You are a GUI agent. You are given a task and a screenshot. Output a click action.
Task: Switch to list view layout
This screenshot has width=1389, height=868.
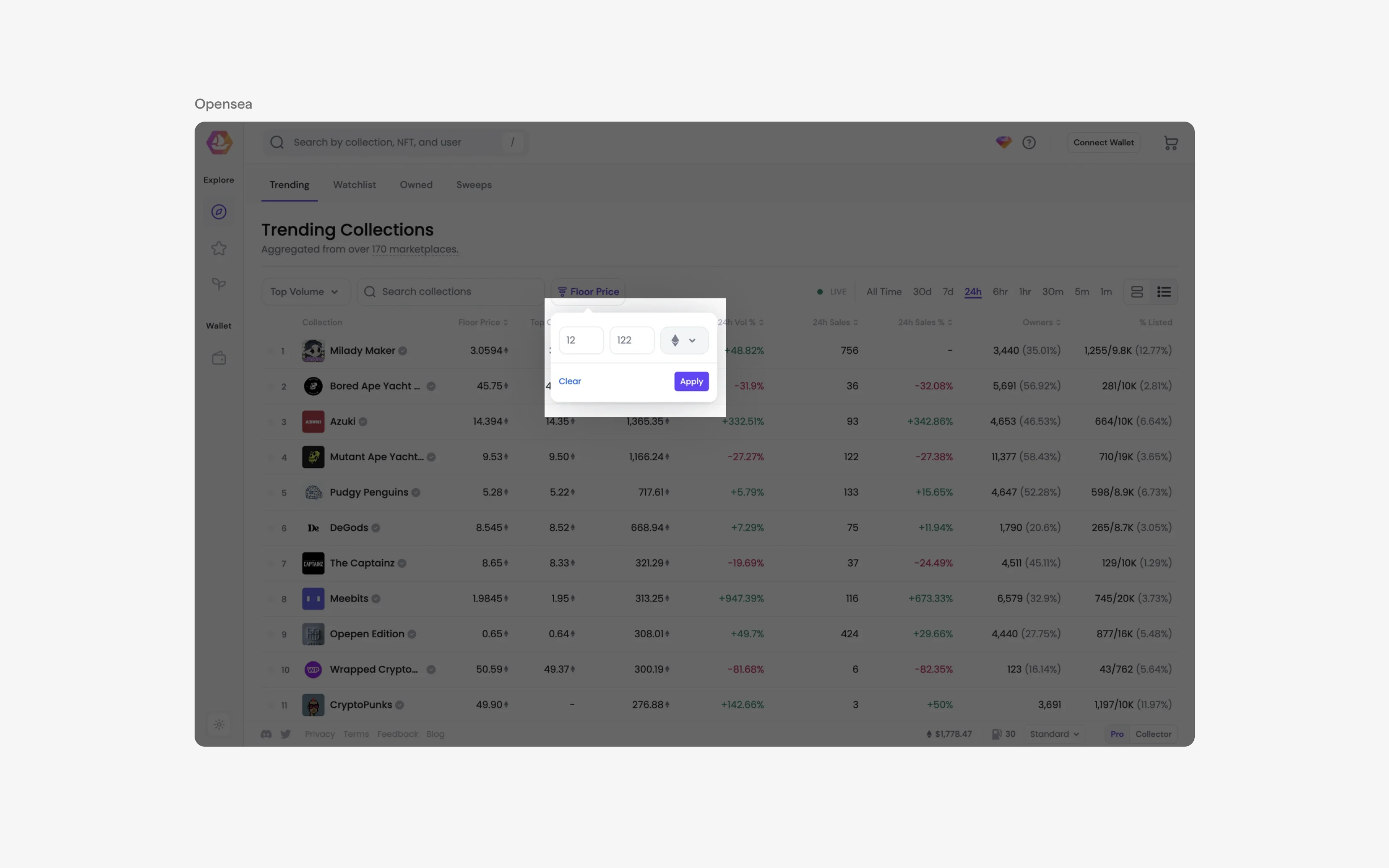click(1165, 292)
